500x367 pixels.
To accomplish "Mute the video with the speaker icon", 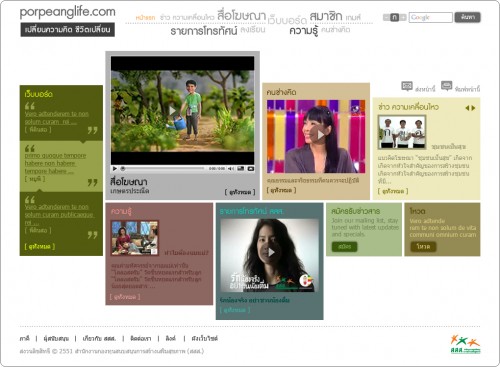I will point(230,169).
